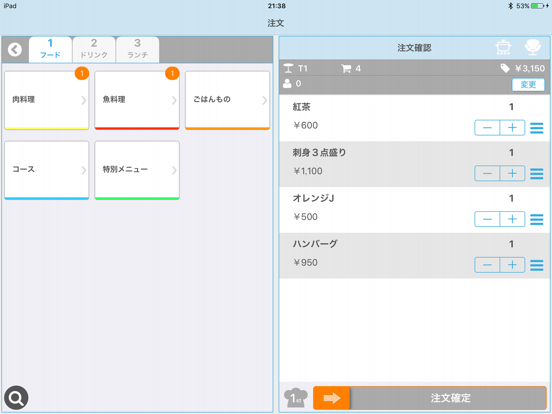Expand chevron on 肉料理 tile
This screenshot has width=552, height=414.
pos(83,100)
